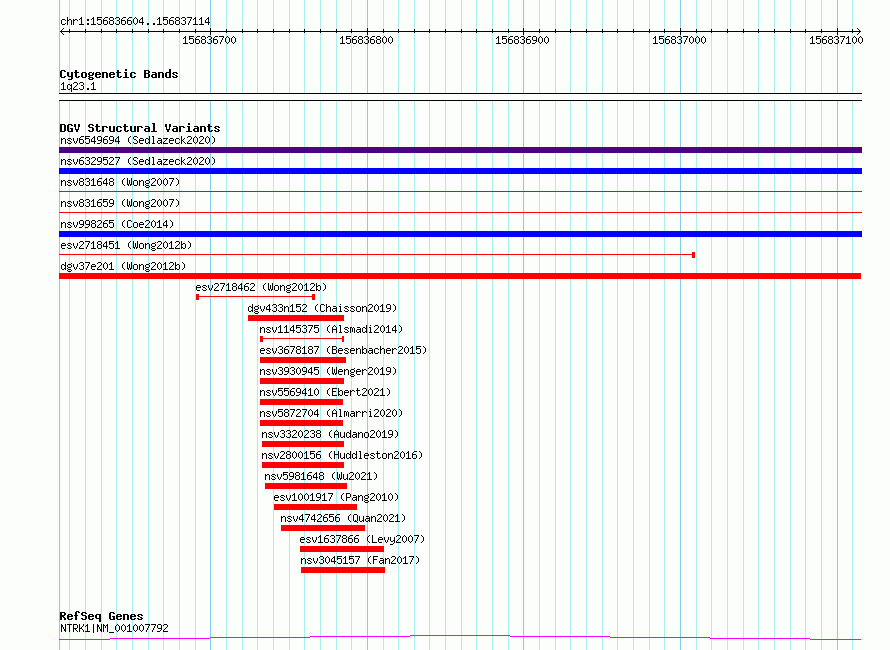Viewport: 890px width, 650px height.
Task: Click the magenta NTRK1 gene line
Action: (x=460, y=638)
